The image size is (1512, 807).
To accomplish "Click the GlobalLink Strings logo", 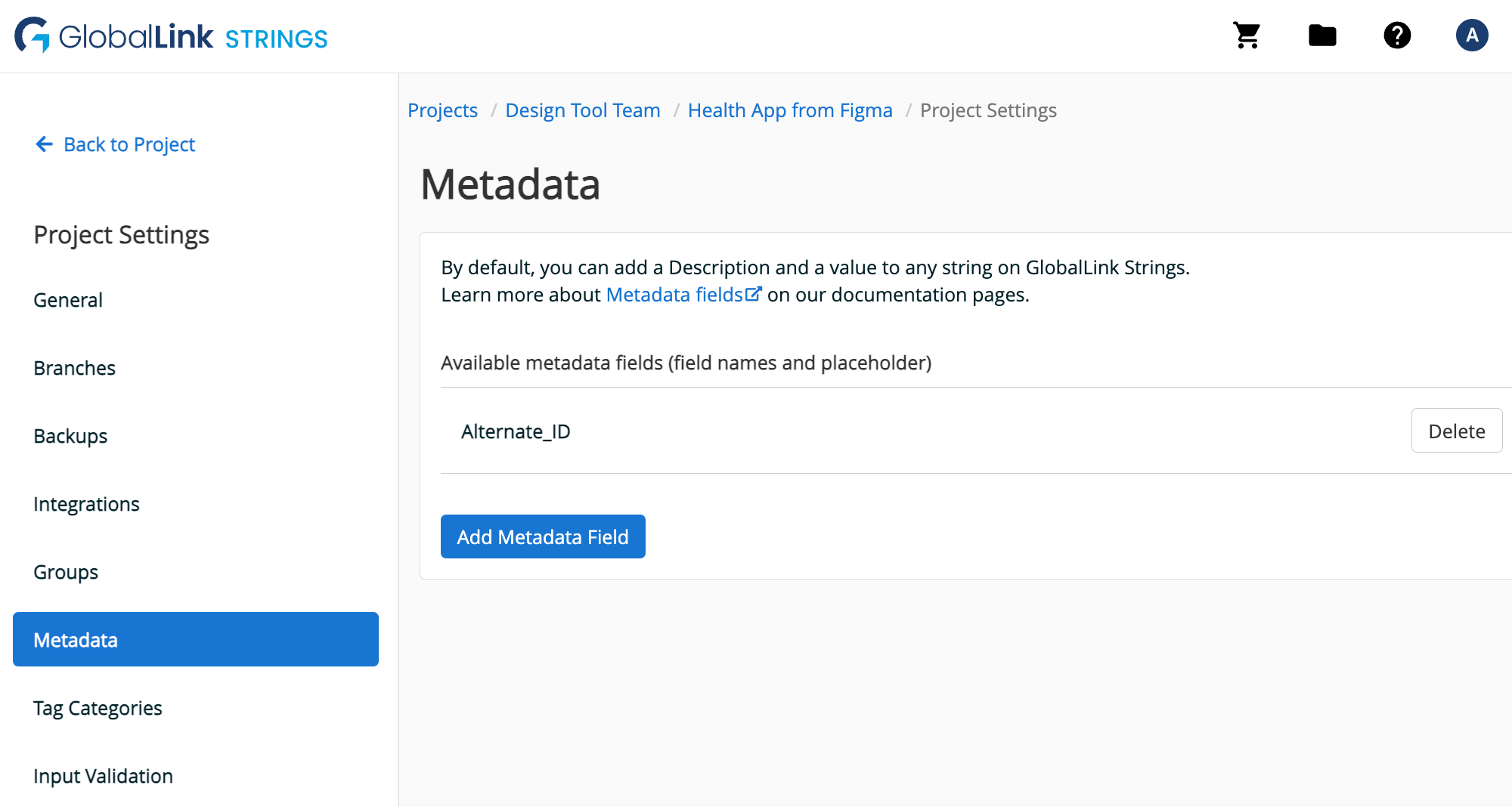I will pyautogui.click(x=171, y=36).
